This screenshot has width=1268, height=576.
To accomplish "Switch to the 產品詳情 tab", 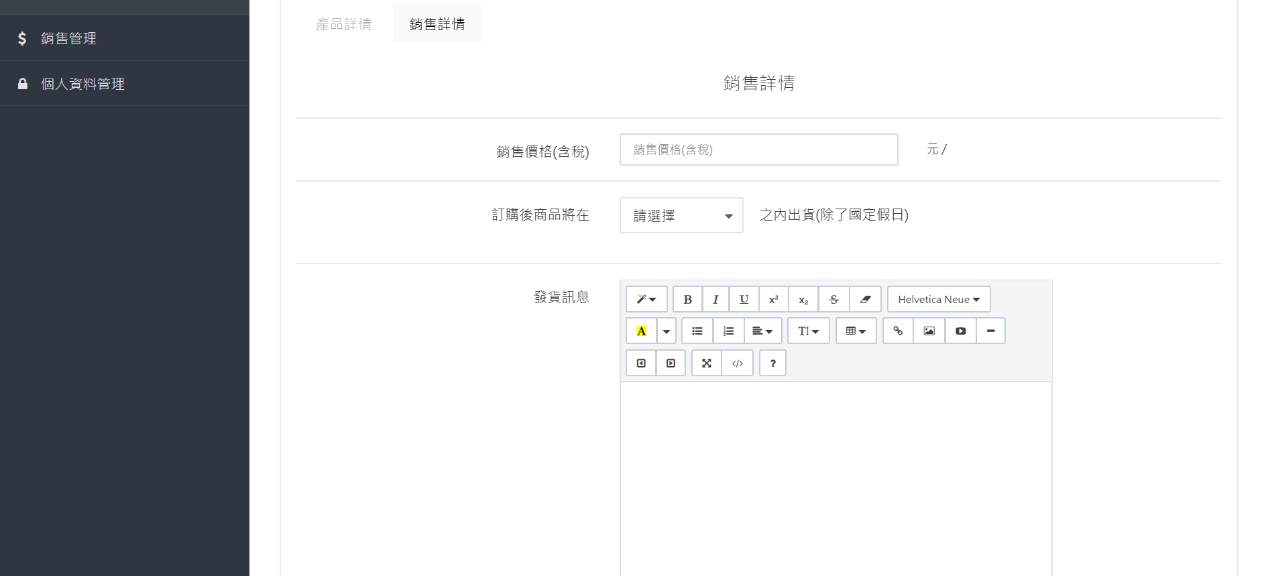I will click(x=344, y=24).
